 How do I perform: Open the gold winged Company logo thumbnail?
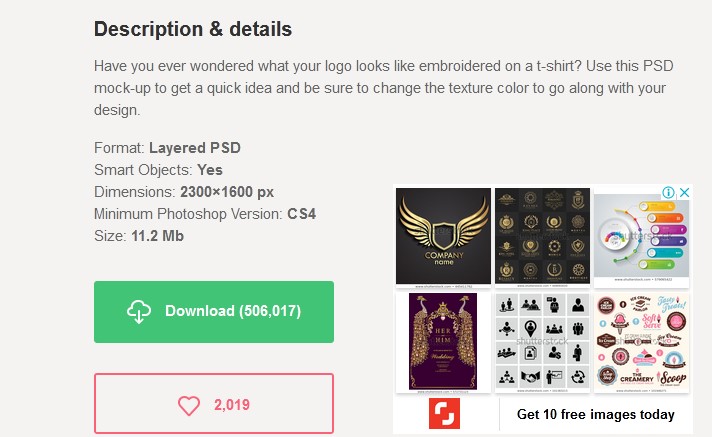pos(443,237)
